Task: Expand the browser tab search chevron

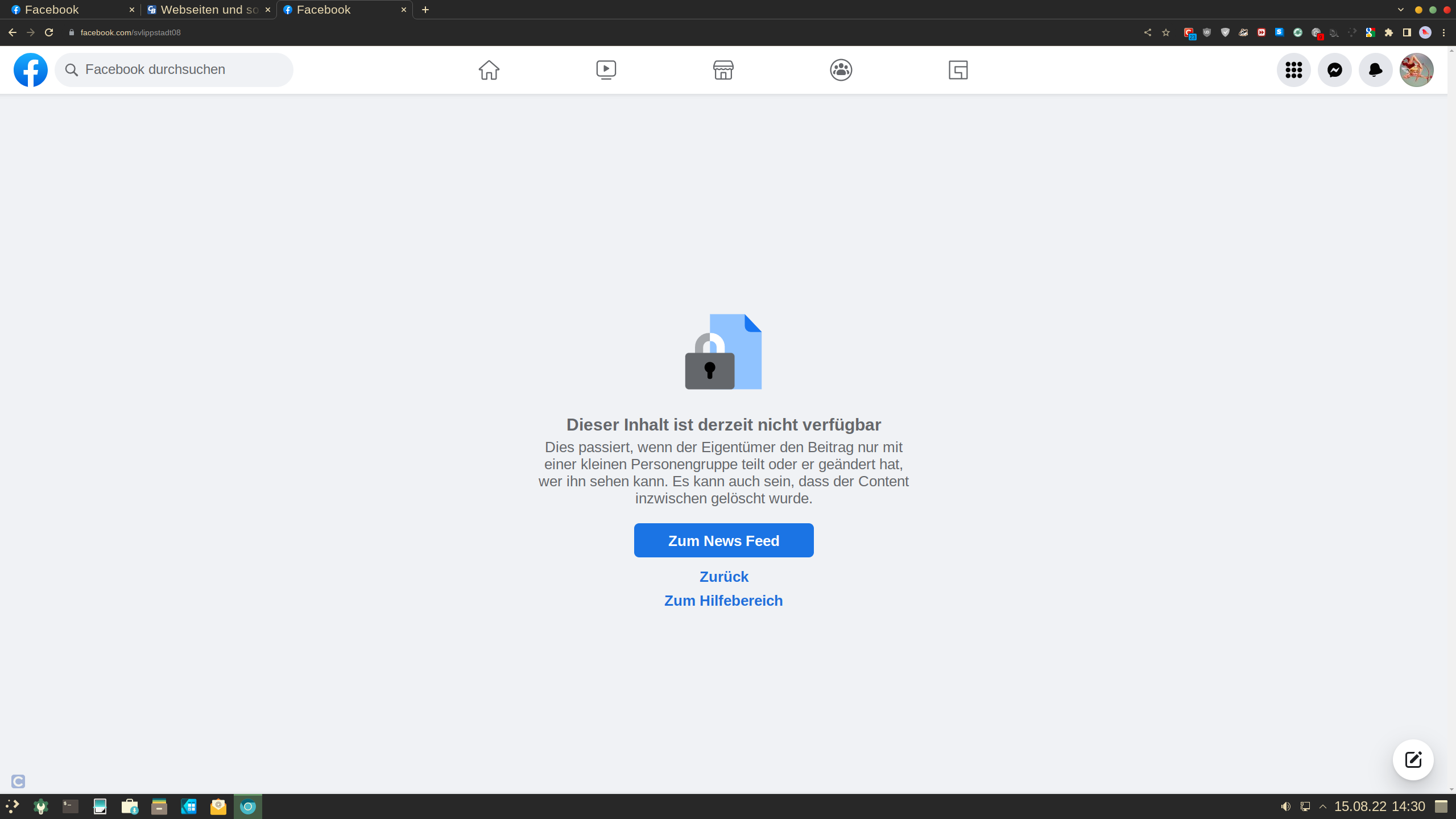Action: [x=1401, y=10]
